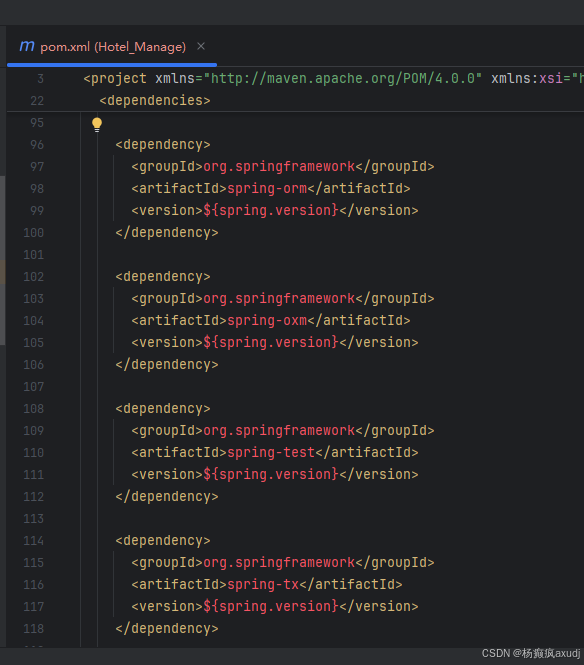Click </dependency> closing tag on line 112
584x665 pixels.
[167, 496]
